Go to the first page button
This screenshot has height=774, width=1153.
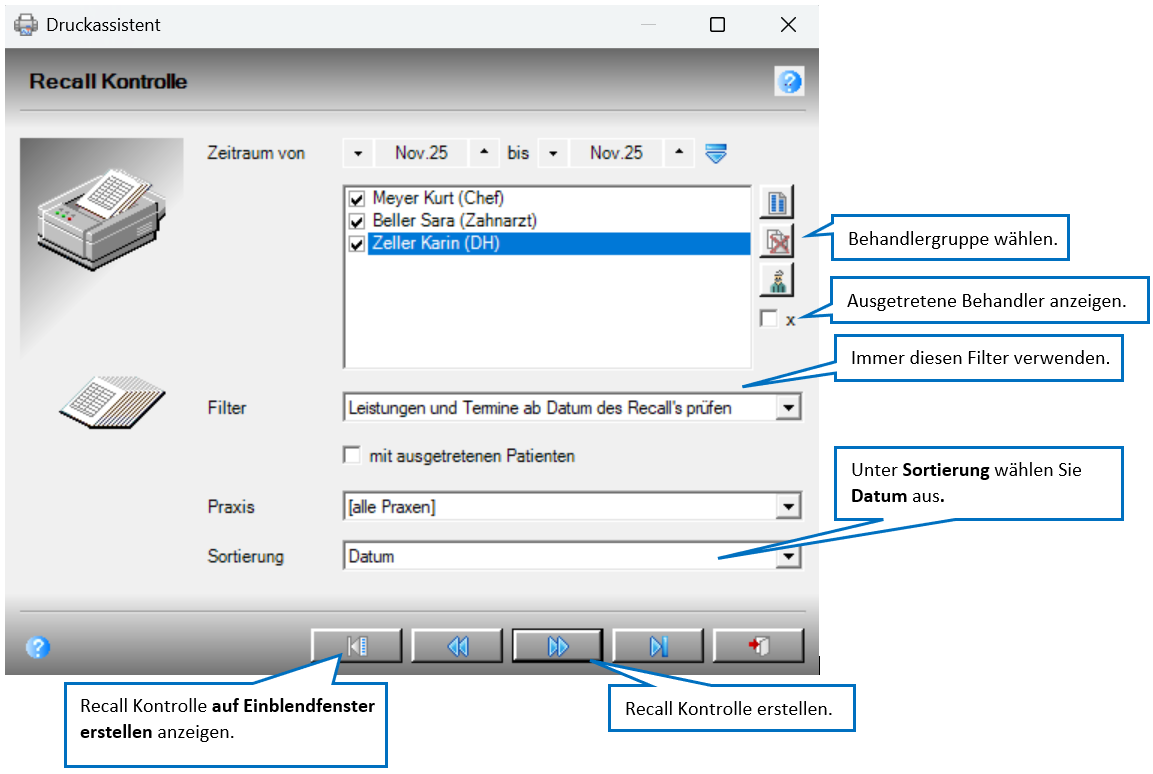click(x=357, y=646)
